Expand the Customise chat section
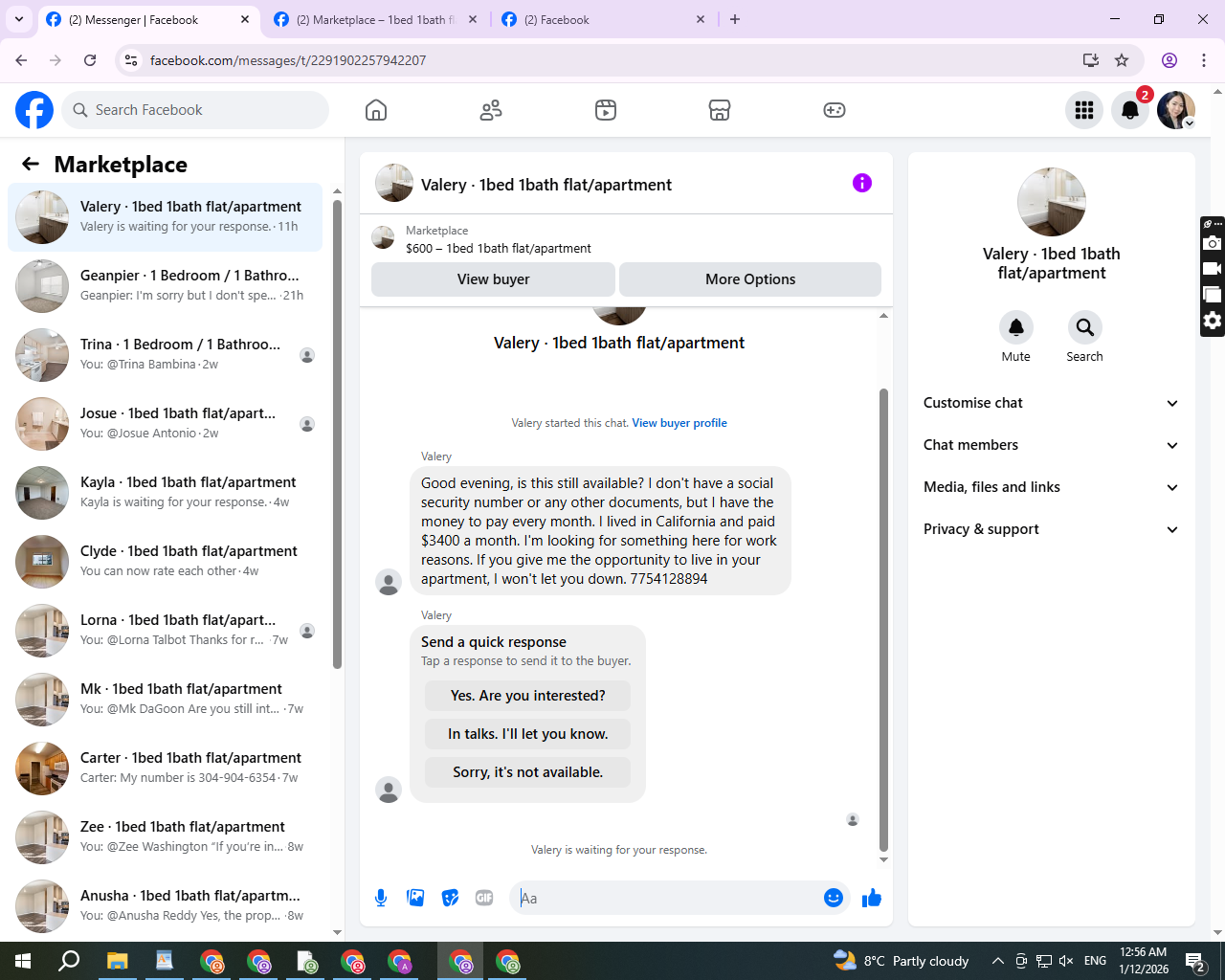The width and height of the screenshot is (1225, 980). [1051, 403]
